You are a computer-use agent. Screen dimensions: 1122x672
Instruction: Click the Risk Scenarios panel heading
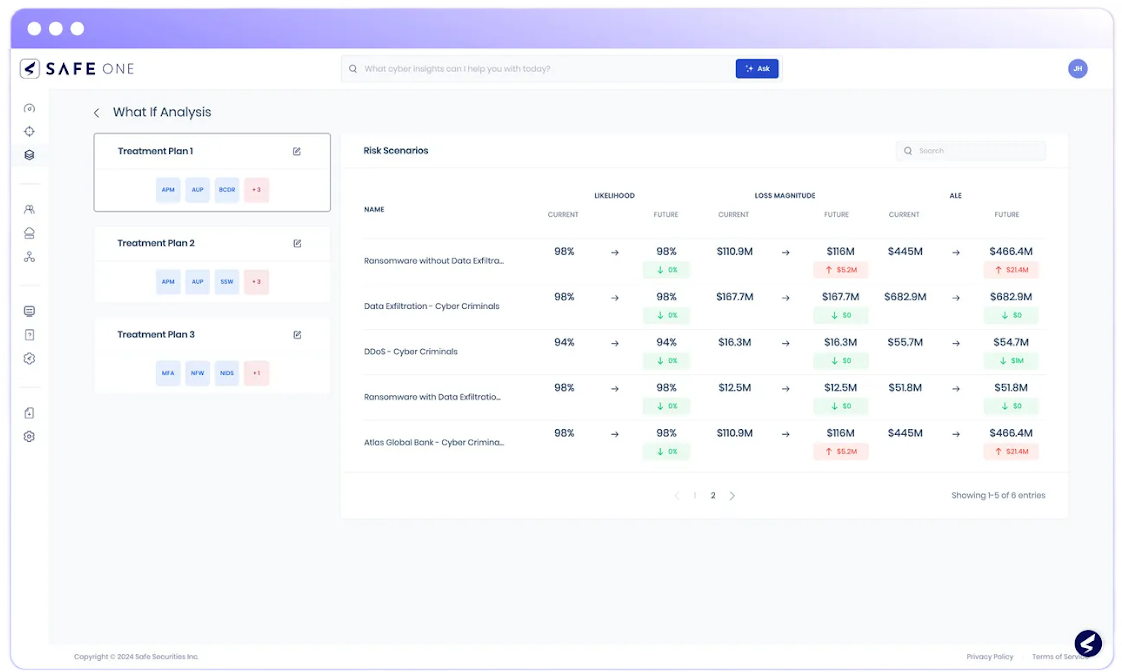[x=396, y=151]
